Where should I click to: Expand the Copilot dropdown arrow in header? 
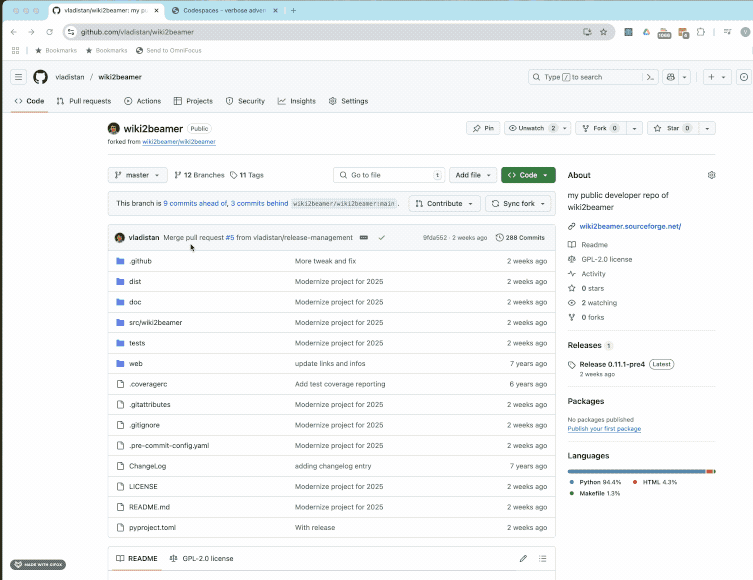pyautogui.click(x=684, y=77)
